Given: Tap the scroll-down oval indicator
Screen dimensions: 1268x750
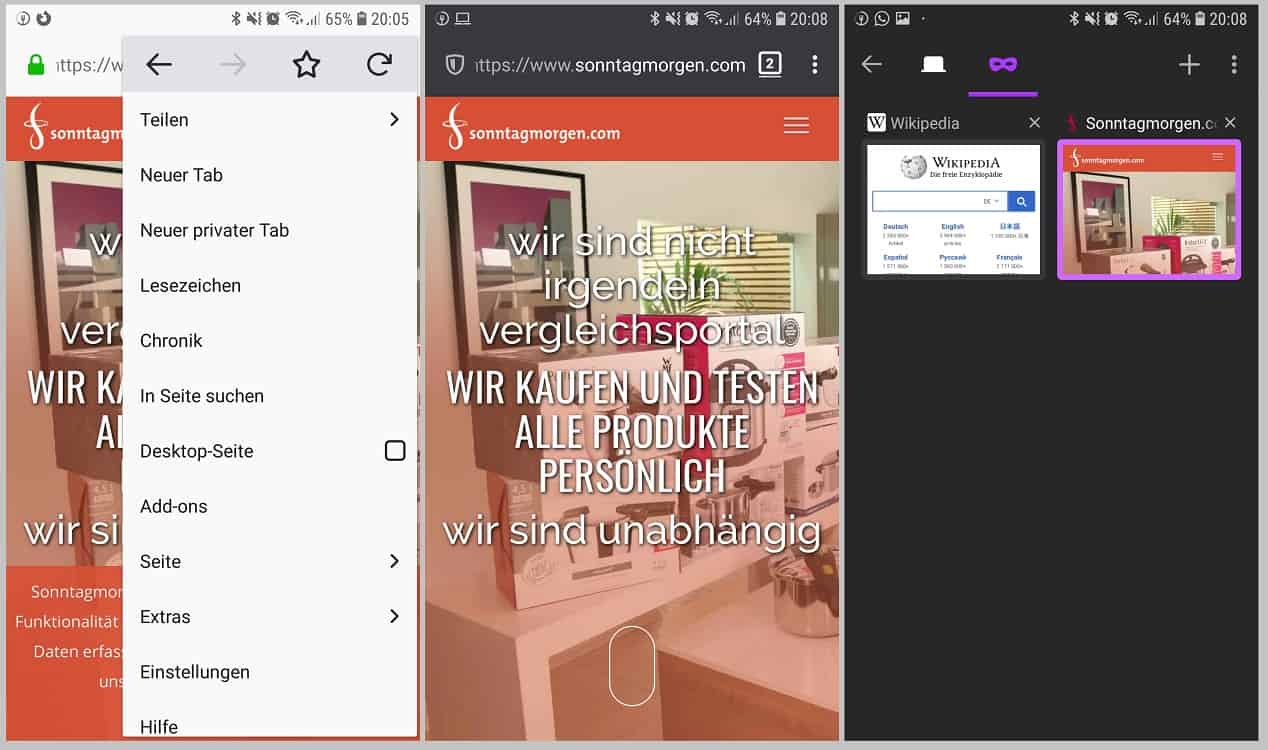Looking at the screenshot, I should tap(632, 666).
